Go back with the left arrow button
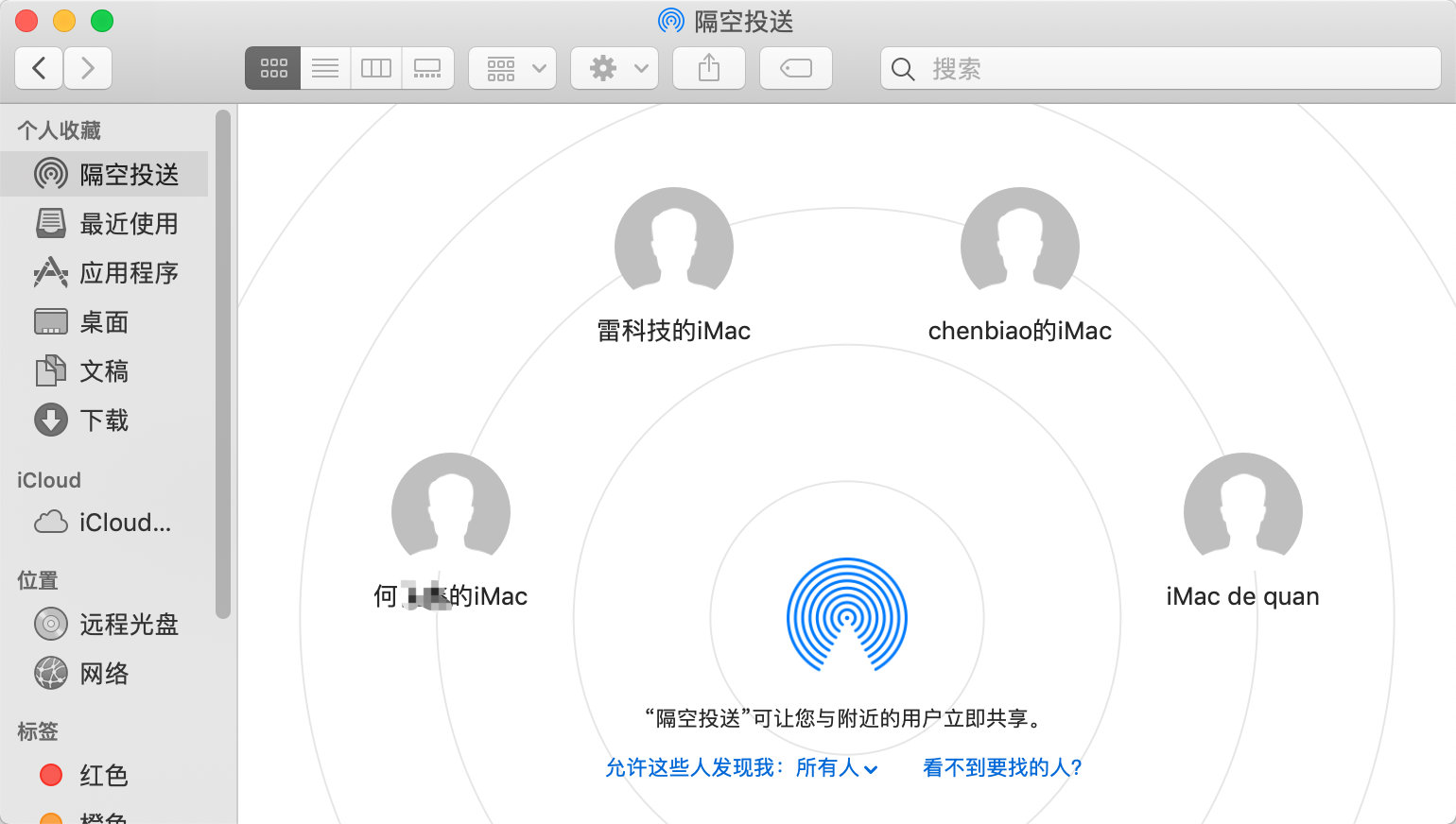 [x=40, y=68]
